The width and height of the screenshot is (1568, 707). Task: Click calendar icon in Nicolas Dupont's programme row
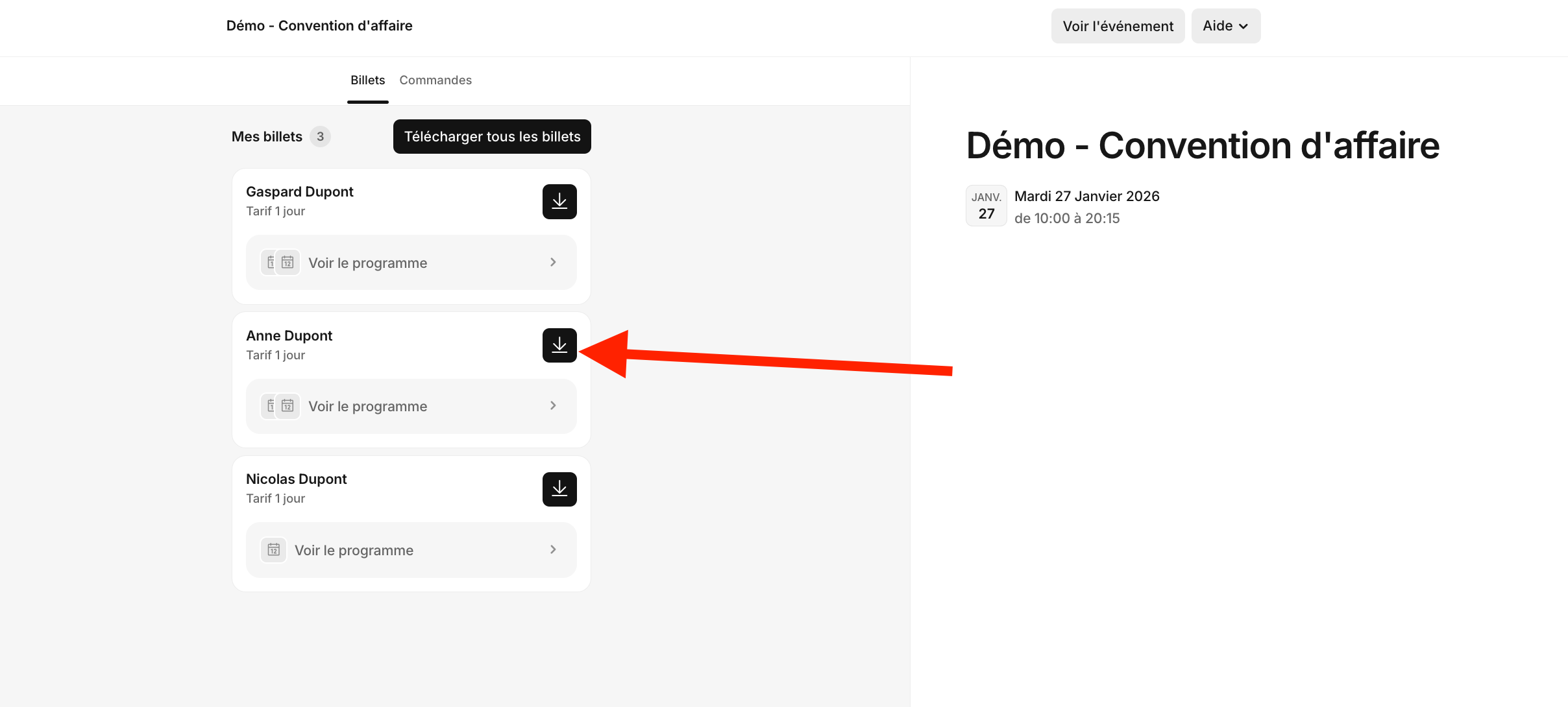[274, 550]
